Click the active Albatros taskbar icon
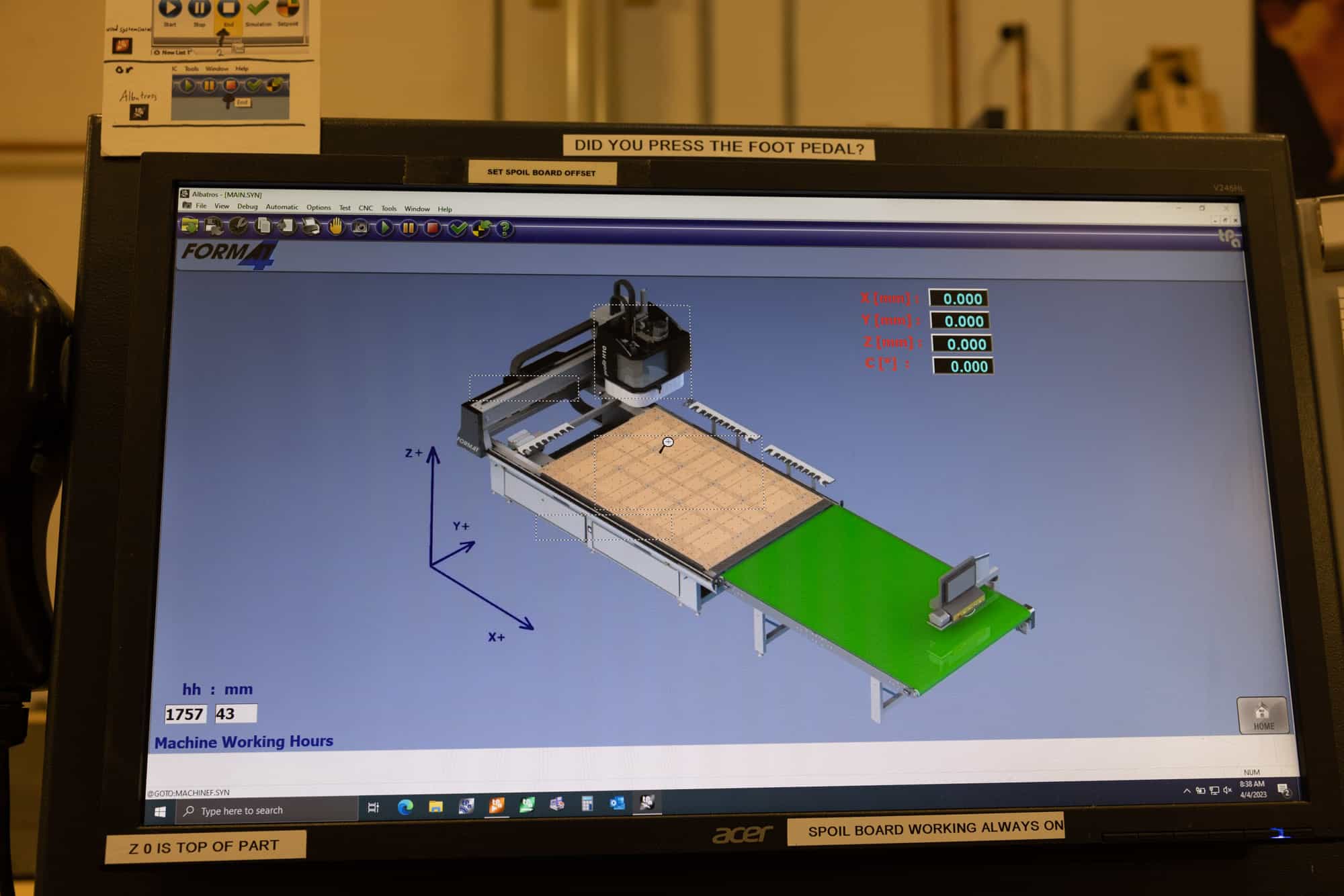This screenshot has width=1344, height=896. tap(647, 802)
